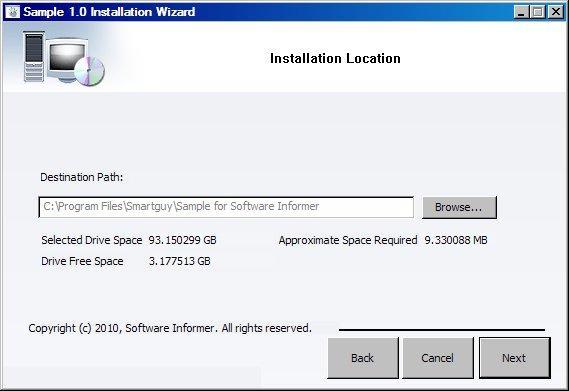
Task: Go to the Next step
Action: point(515,358)
